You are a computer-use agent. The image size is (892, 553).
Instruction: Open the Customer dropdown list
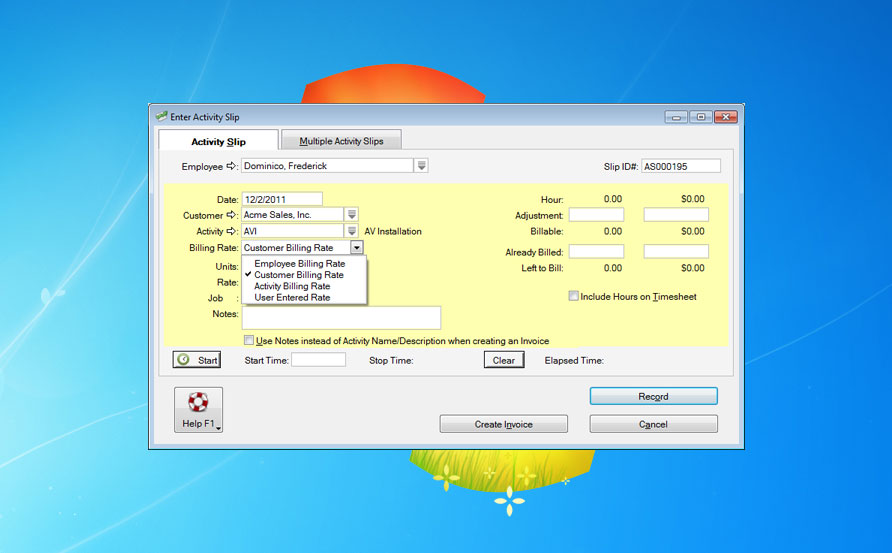(352, 214)
